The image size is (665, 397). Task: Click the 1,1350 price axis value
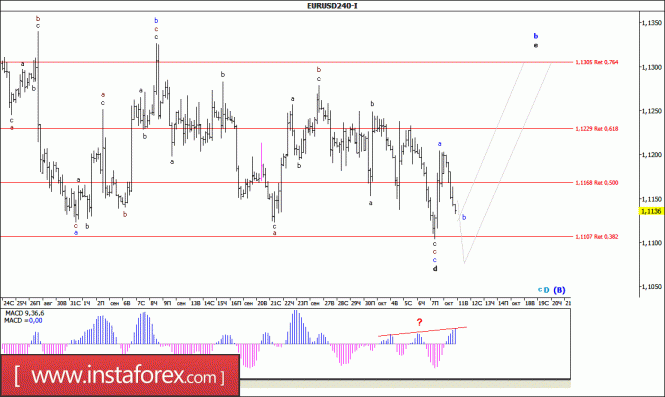click(x=652, y=23)
